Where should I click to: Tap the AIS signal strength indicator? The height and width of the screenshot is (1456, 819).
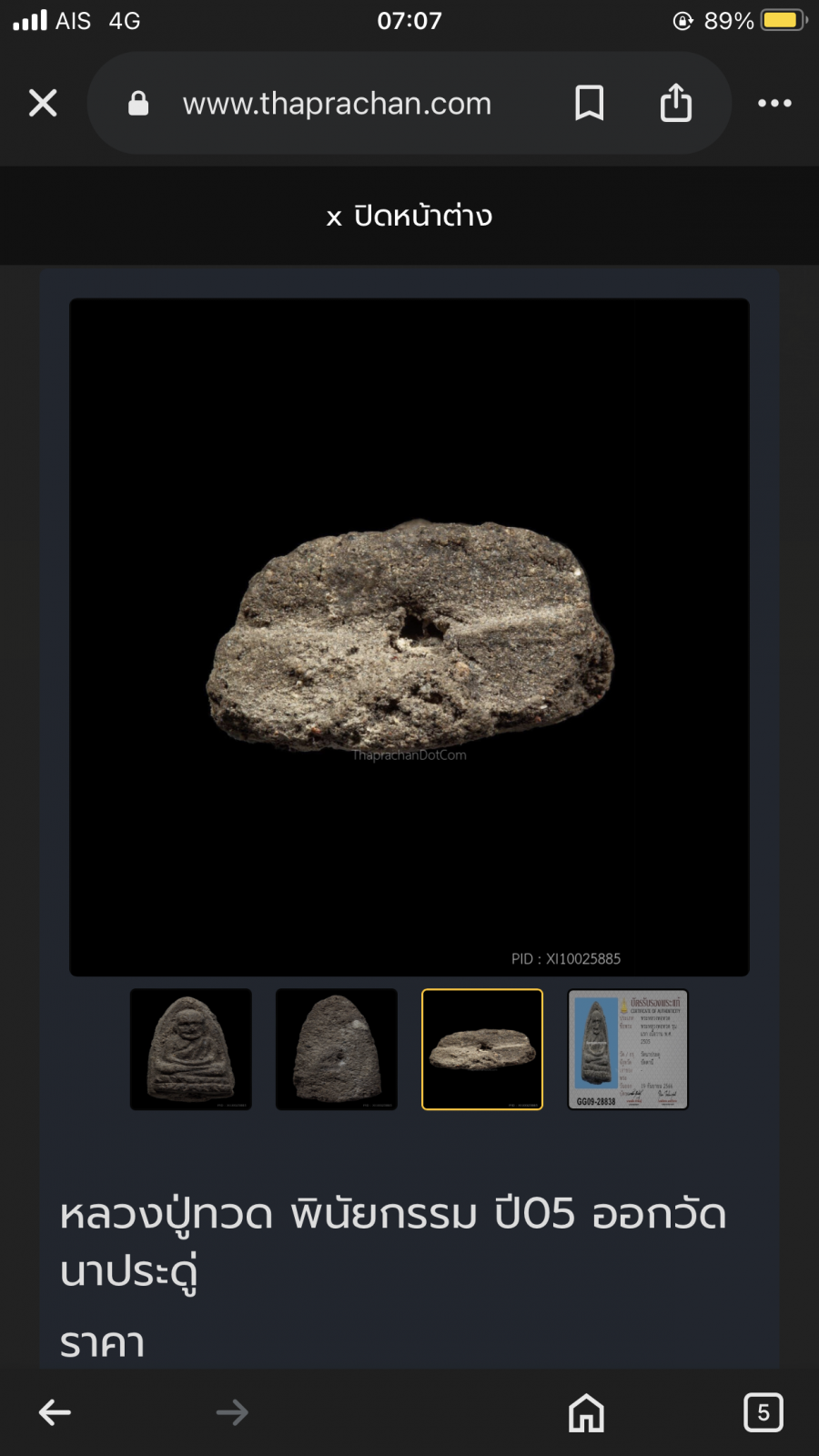(30, 20)
